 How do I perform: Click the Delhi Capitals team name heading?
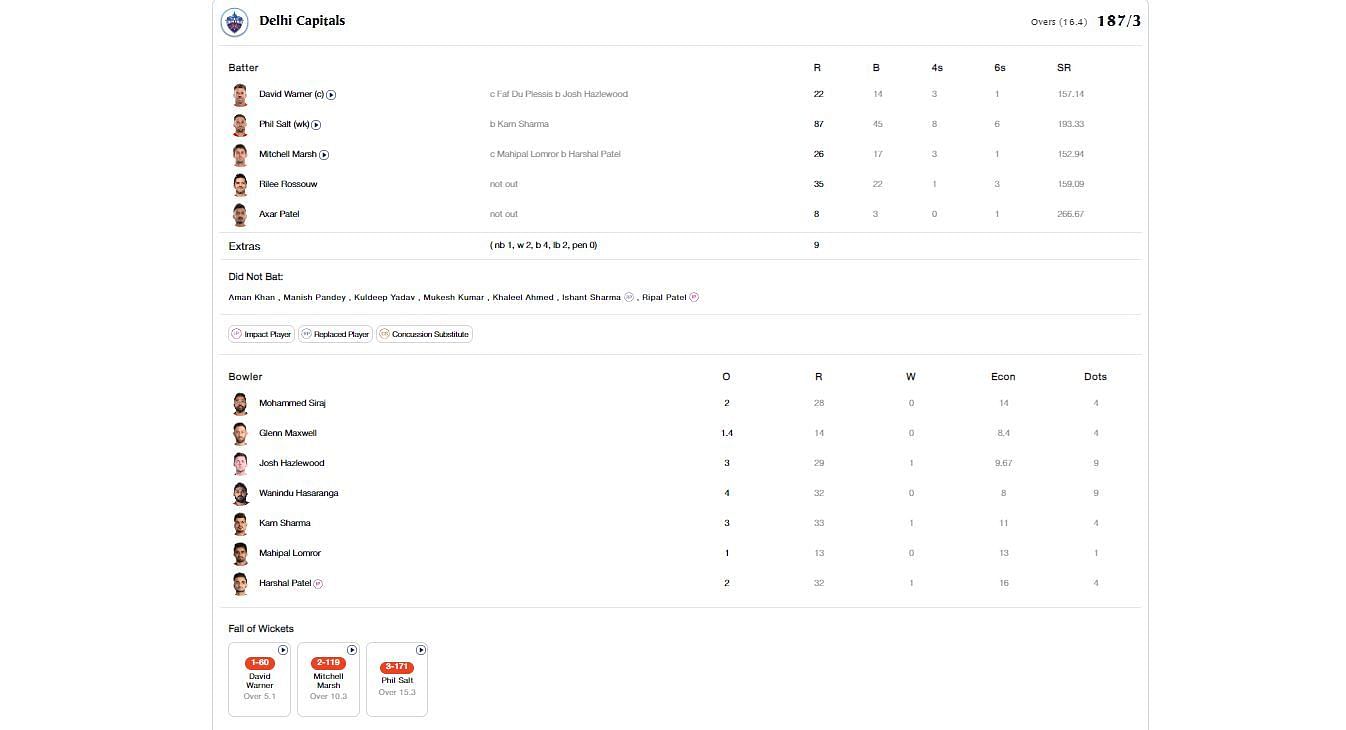(302, 21)
